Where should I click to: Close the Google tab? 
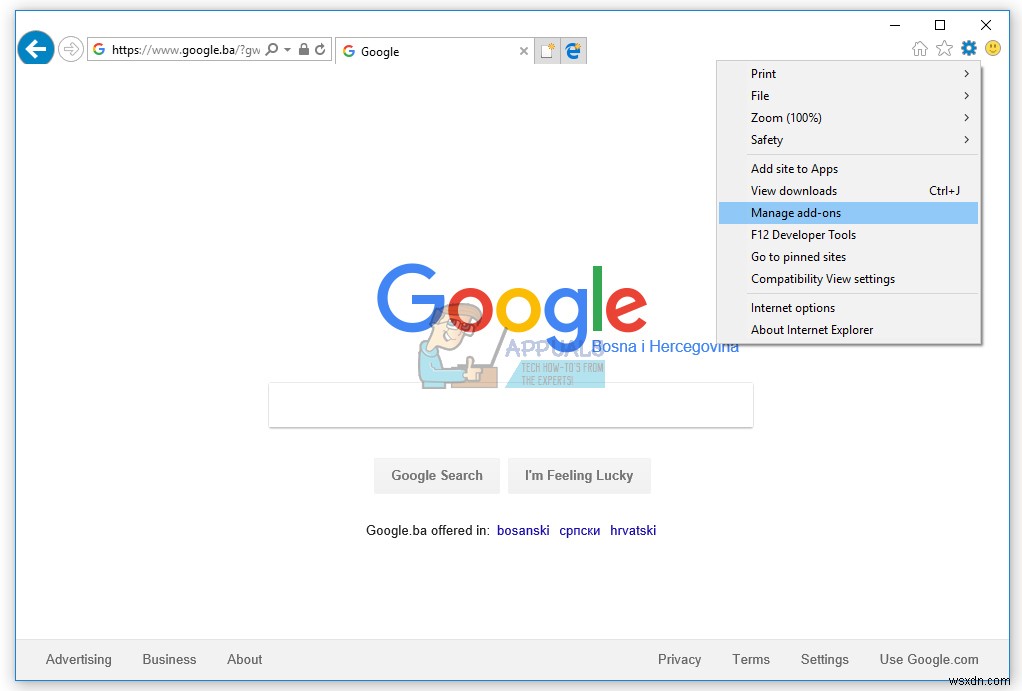click(x=524, y=50)
